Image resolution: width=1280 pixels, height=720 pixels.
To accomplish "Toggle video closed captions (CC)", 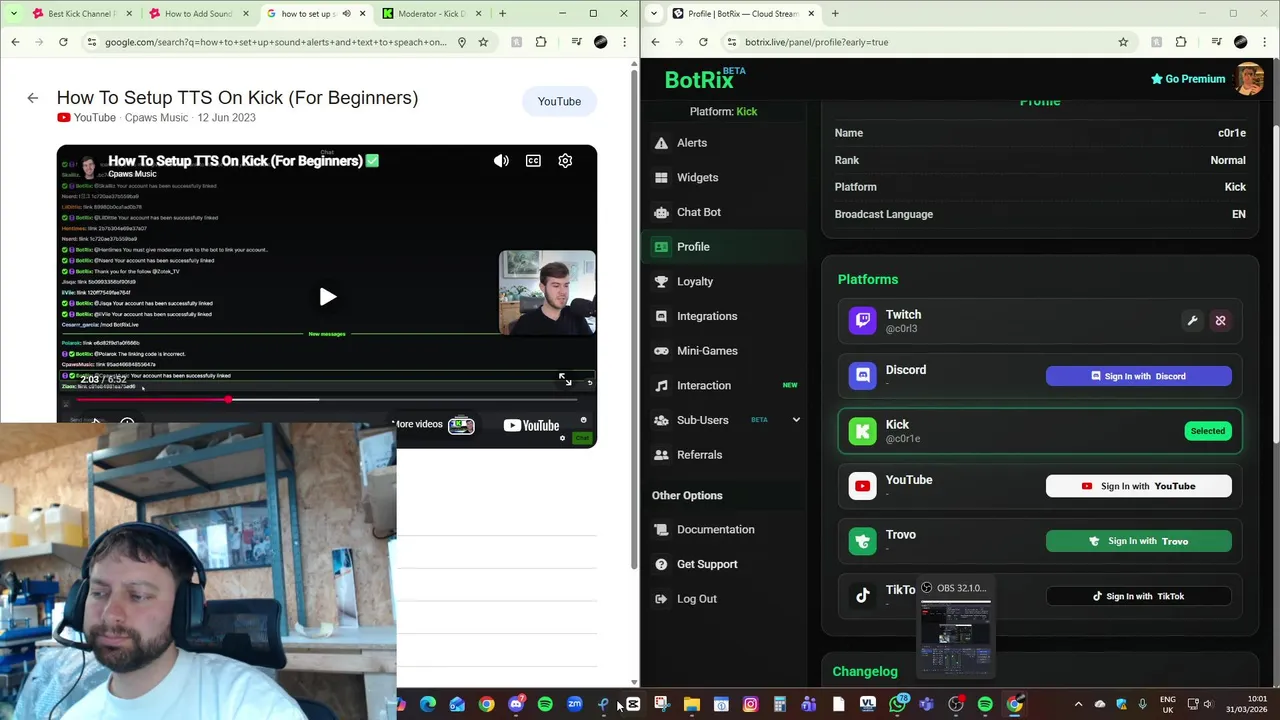I will 533,161.
